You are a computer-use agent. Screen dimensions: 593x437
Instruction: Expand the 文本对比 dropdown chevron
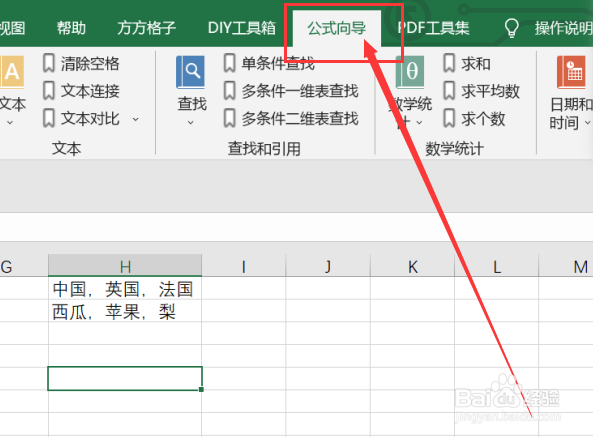pos(135,119)
